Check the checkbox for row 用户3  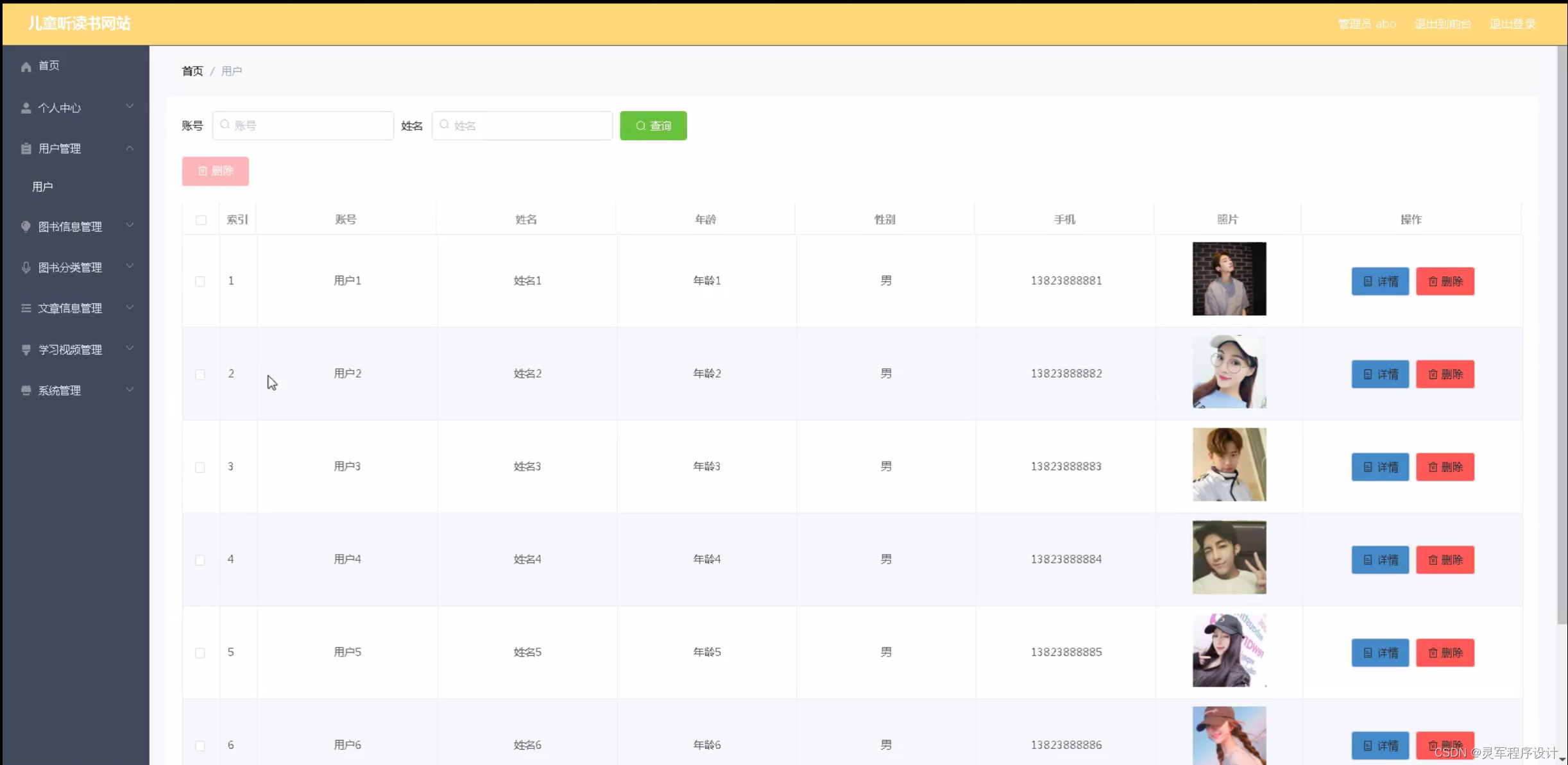click(200, 467)
